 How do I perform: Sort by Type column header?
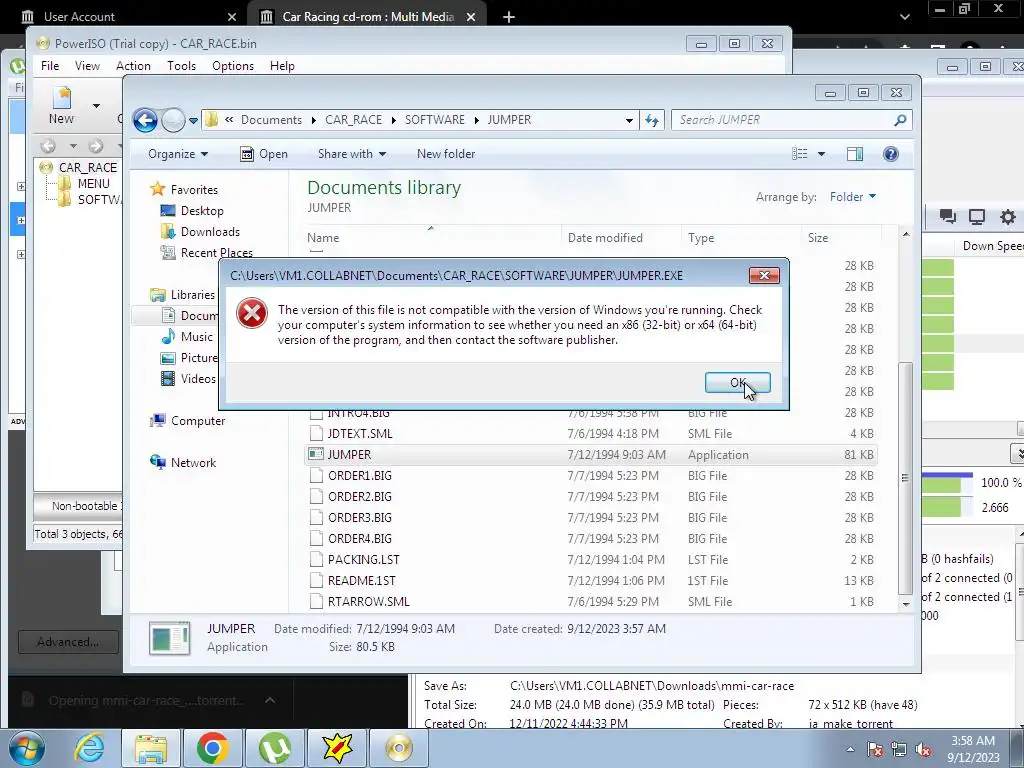coord(701,238)
